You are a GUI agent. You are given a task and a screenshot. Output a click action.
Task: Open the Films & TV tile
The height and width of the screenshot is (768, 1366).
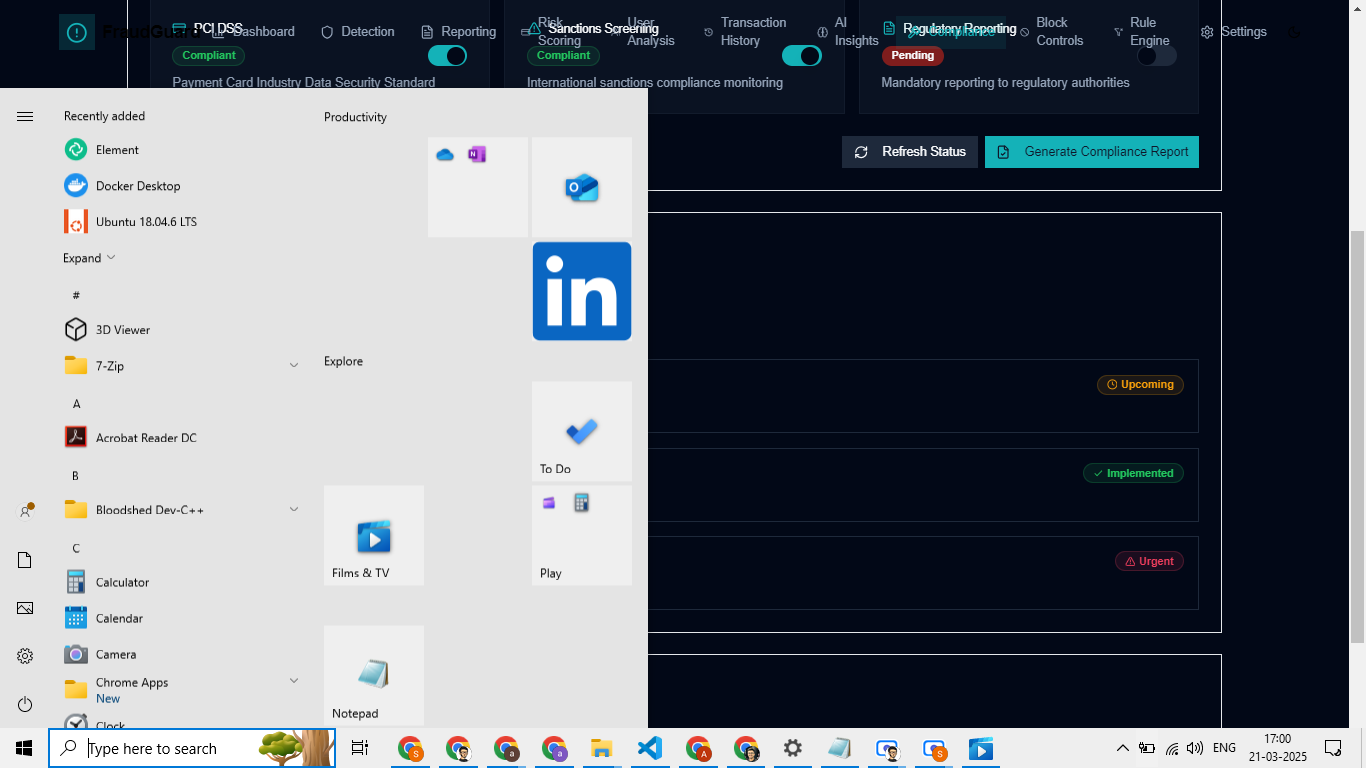(374, 535)
